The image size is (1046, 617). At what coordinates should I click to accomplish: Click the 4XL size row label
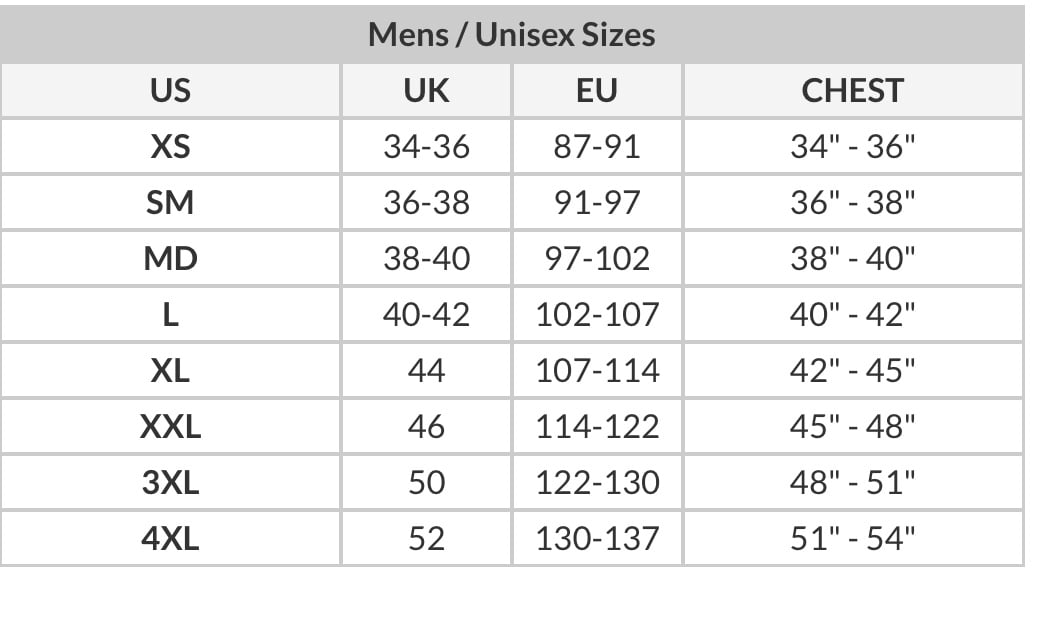pos(170,539)
